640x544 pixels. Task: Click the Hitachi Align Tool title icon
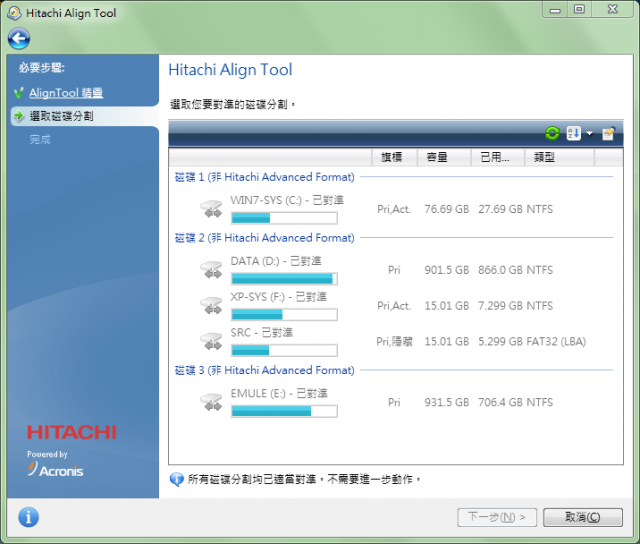pos(14,13)
